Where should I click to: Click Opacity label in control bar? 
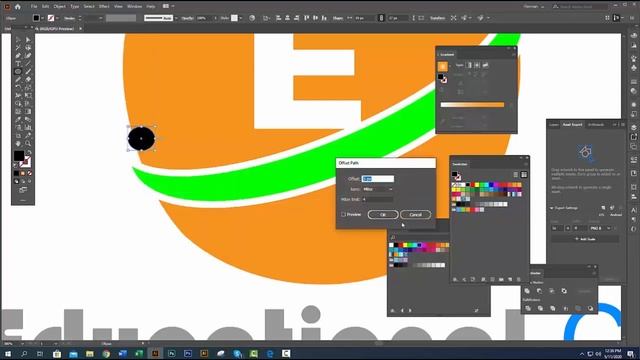click(187, 18)
